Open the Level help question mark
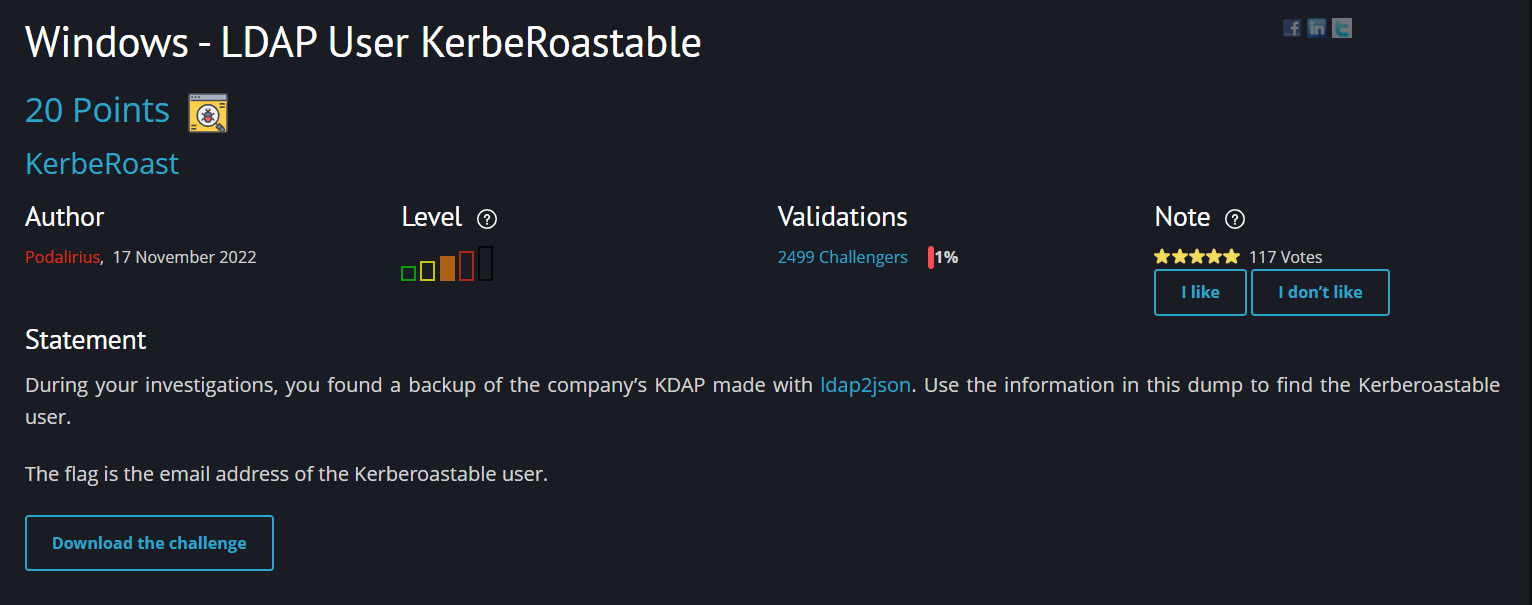Viewport: 1532px width, 605px height. tap(487, 219)
